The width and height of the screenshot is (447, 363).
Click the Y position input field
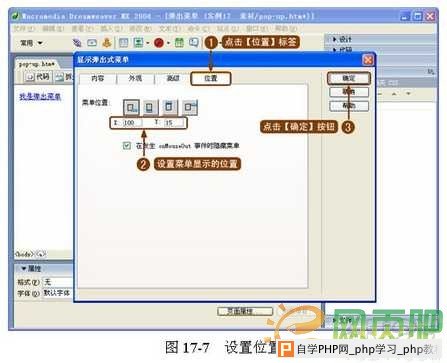click(173, 123)
